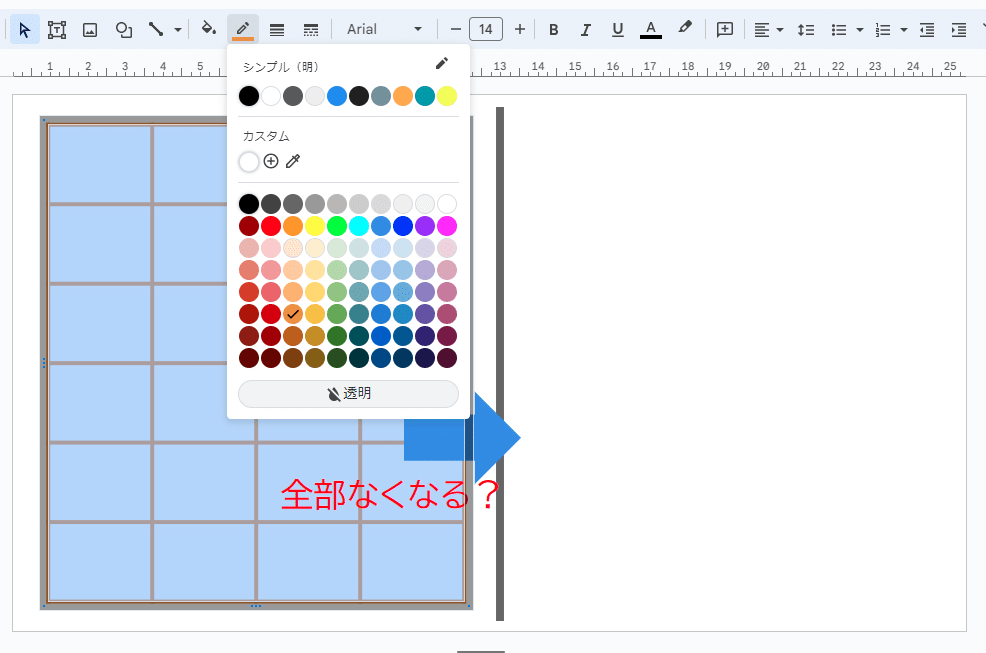Select magenta in the bright row
The height and width of the screenshot is (653, 986).
447,226
